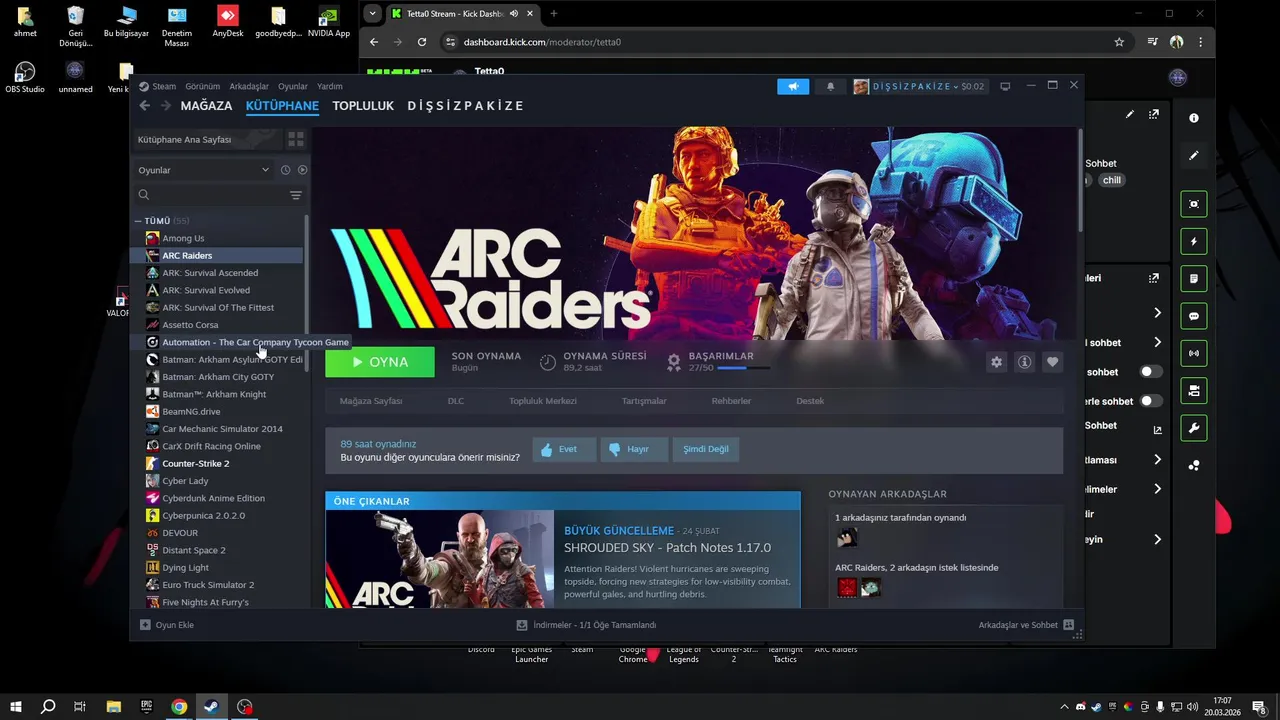Open the Arkadaşlar menu in Steam

pyautogui.click(x=249, y=86)
